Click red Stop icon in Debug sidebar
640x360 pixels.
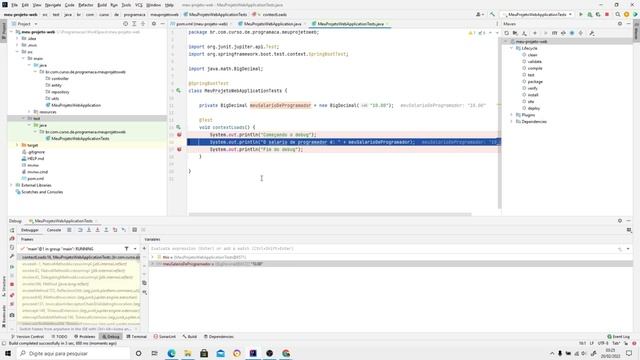tap(12, 284)
